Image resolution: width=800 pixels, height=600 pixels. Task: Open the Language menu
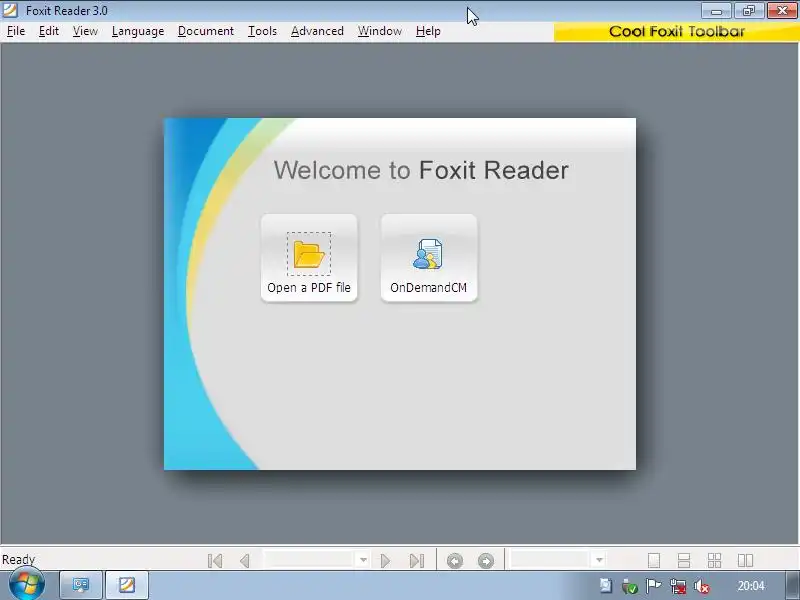pos(138,31)
